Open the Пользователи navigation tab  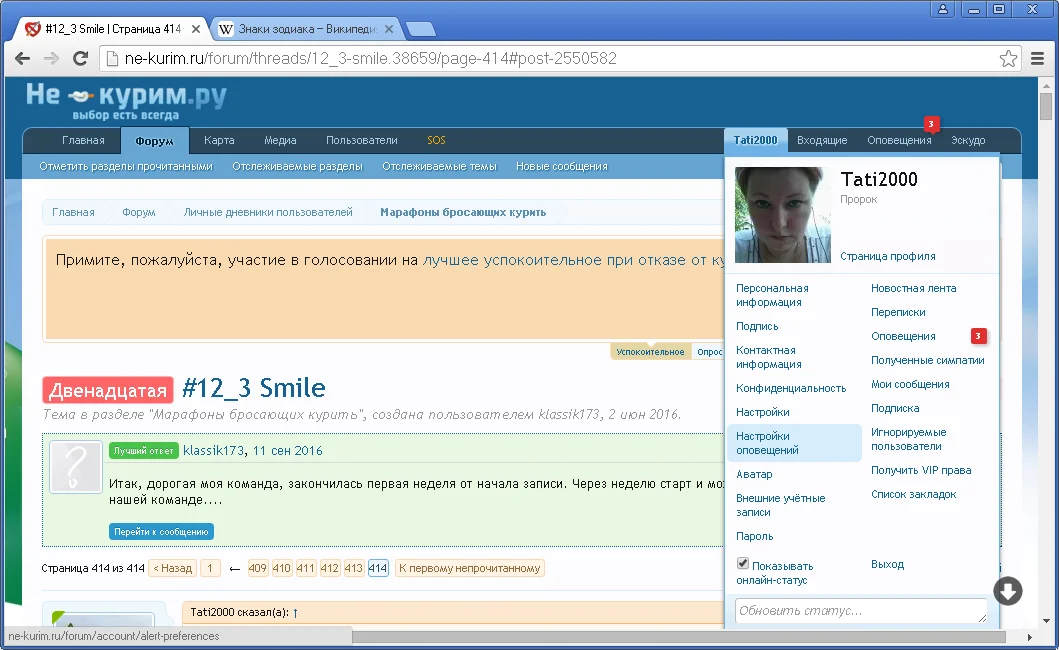361,140
